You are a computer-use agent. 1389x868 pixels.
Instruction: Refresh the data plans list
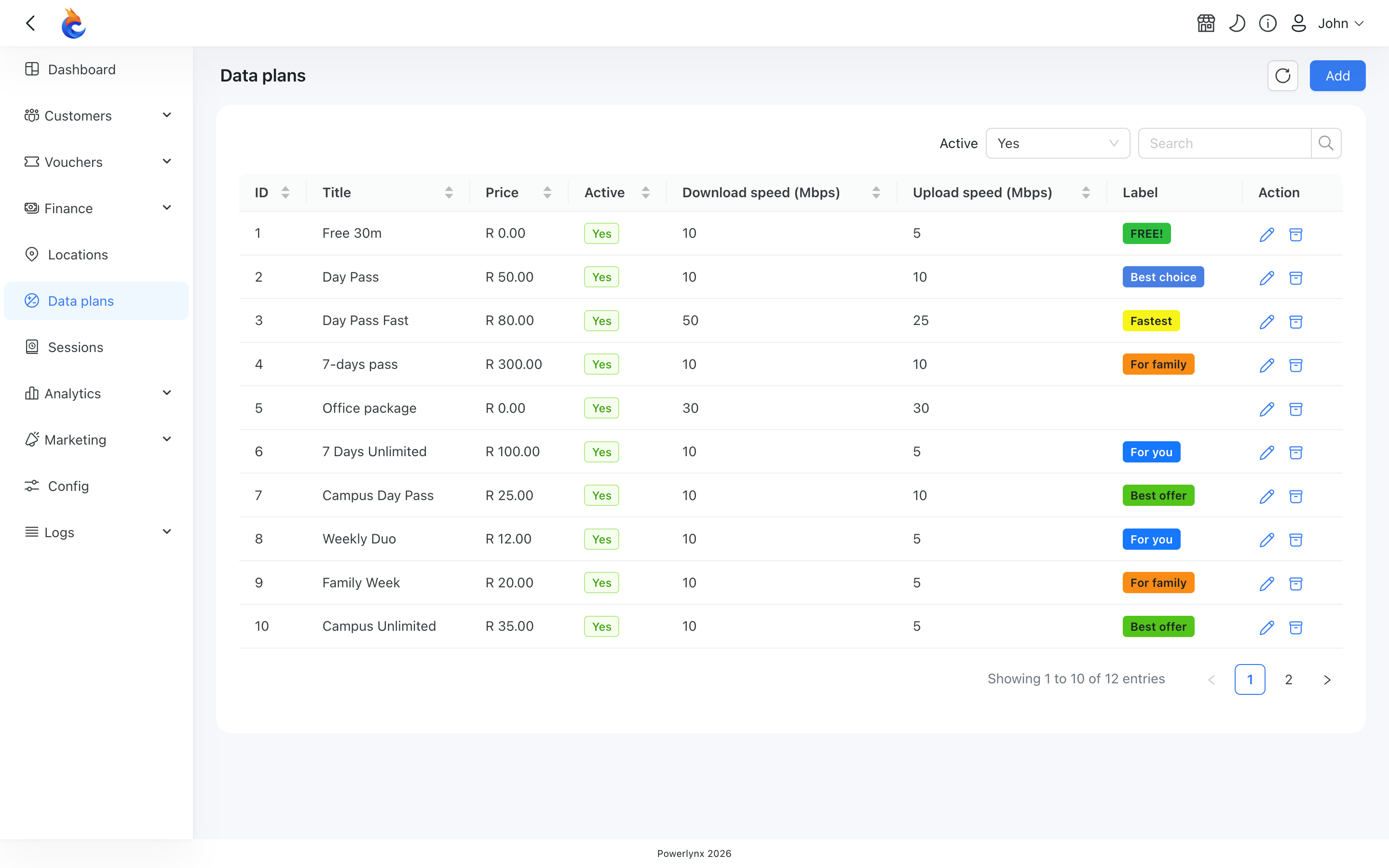coord(1283,76)
